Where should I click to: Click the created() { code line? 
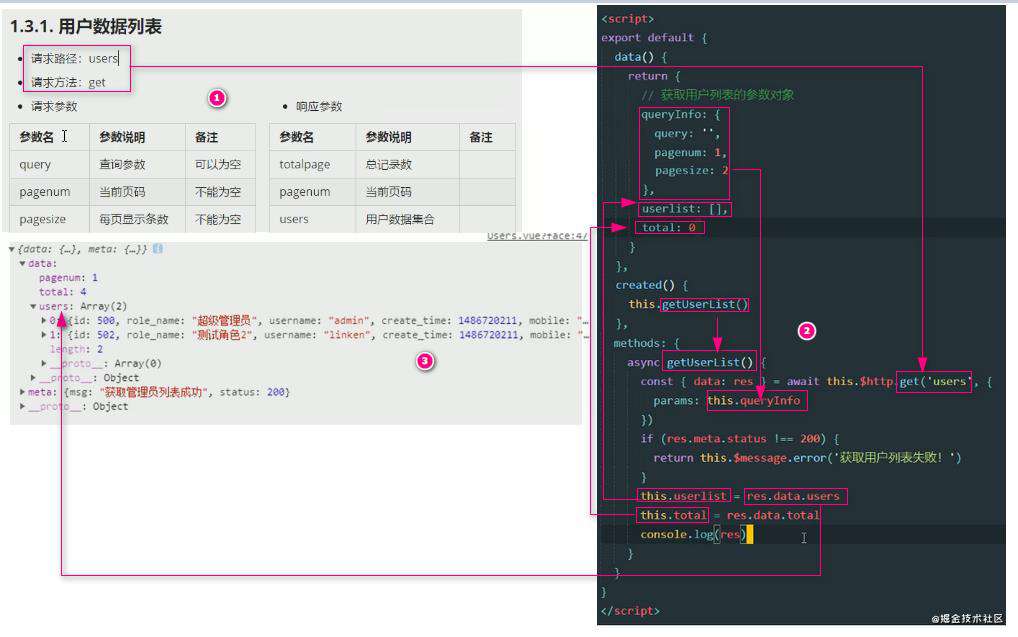[651, 285]
